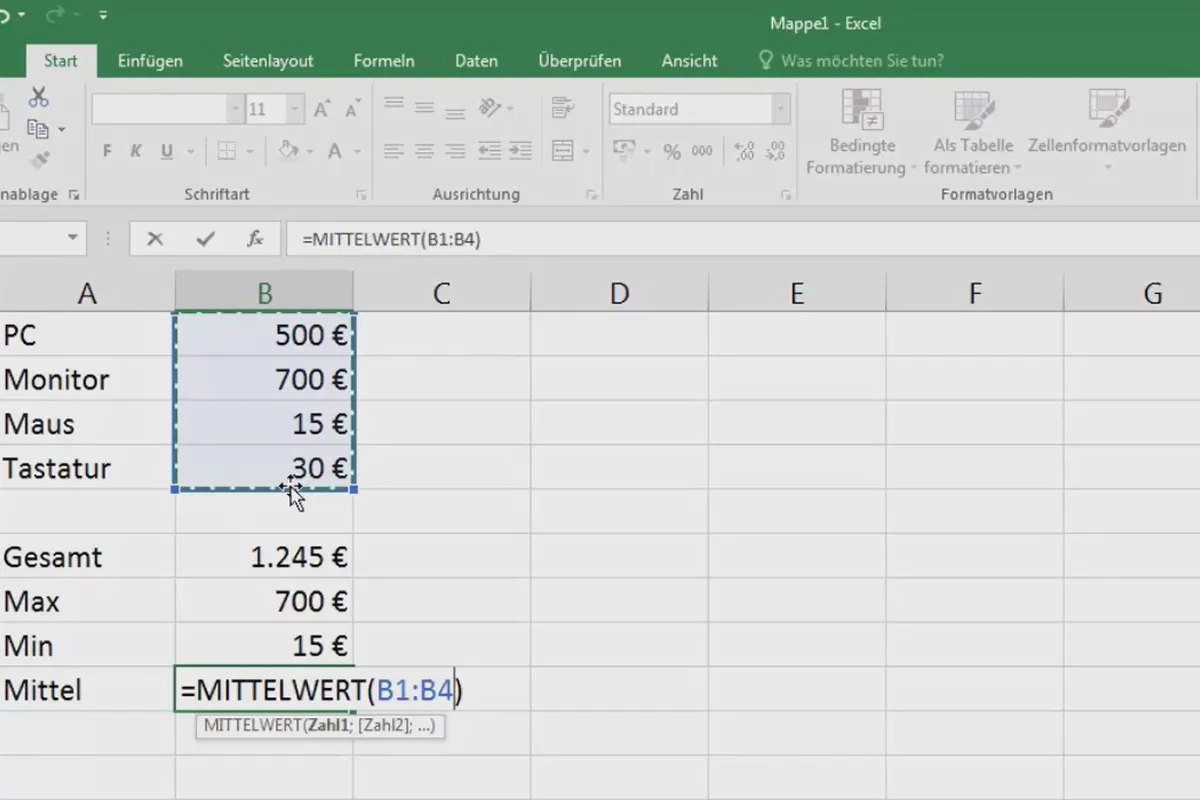Click the cell labeled Tastatur
Image resolution: width=1200 pixels, height=800 pixels.
pos(88,468)
